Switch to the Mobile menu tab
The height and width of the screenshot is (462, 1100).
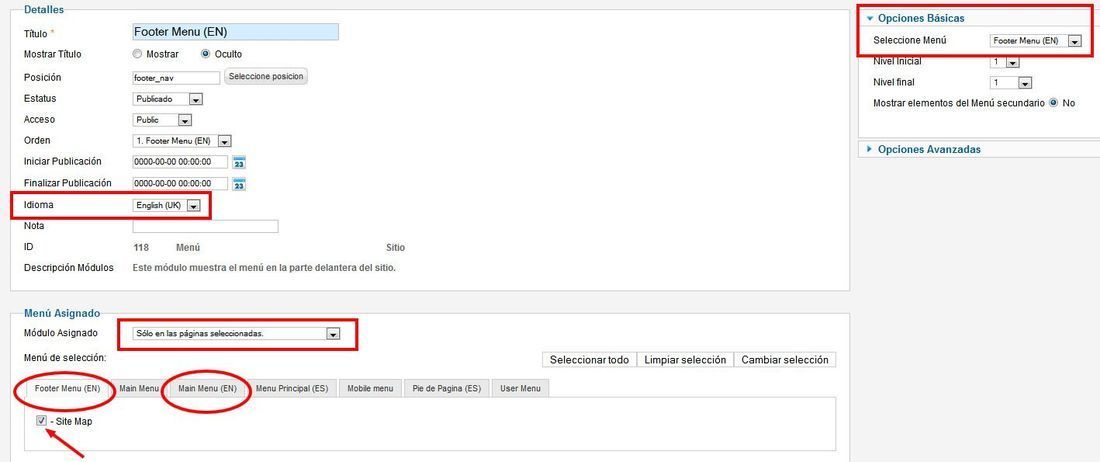click(370, 388)
